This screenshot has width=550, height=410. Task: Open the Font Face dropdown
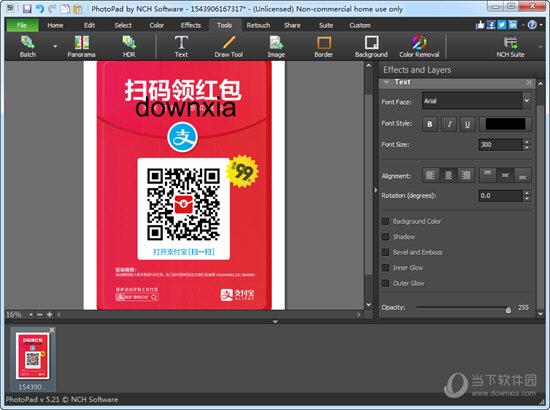(x=526, y=101)
